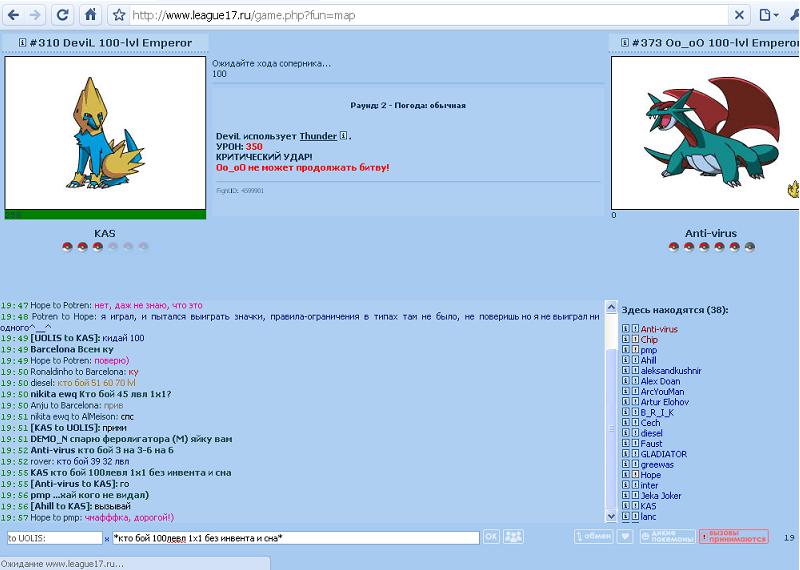800x570 pixels.
Task: Click chat line '[Ahill to KAS]: вызывай'
Action: pos(81,506)
